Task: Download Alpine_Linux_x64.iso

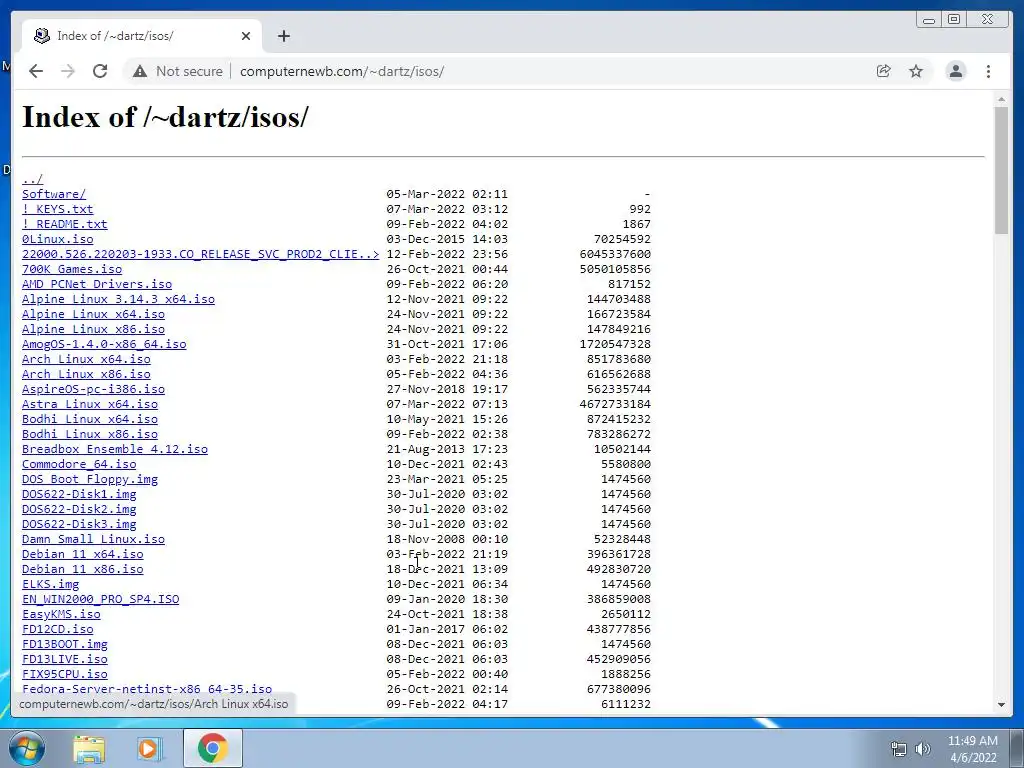Action: click(93, 314)
